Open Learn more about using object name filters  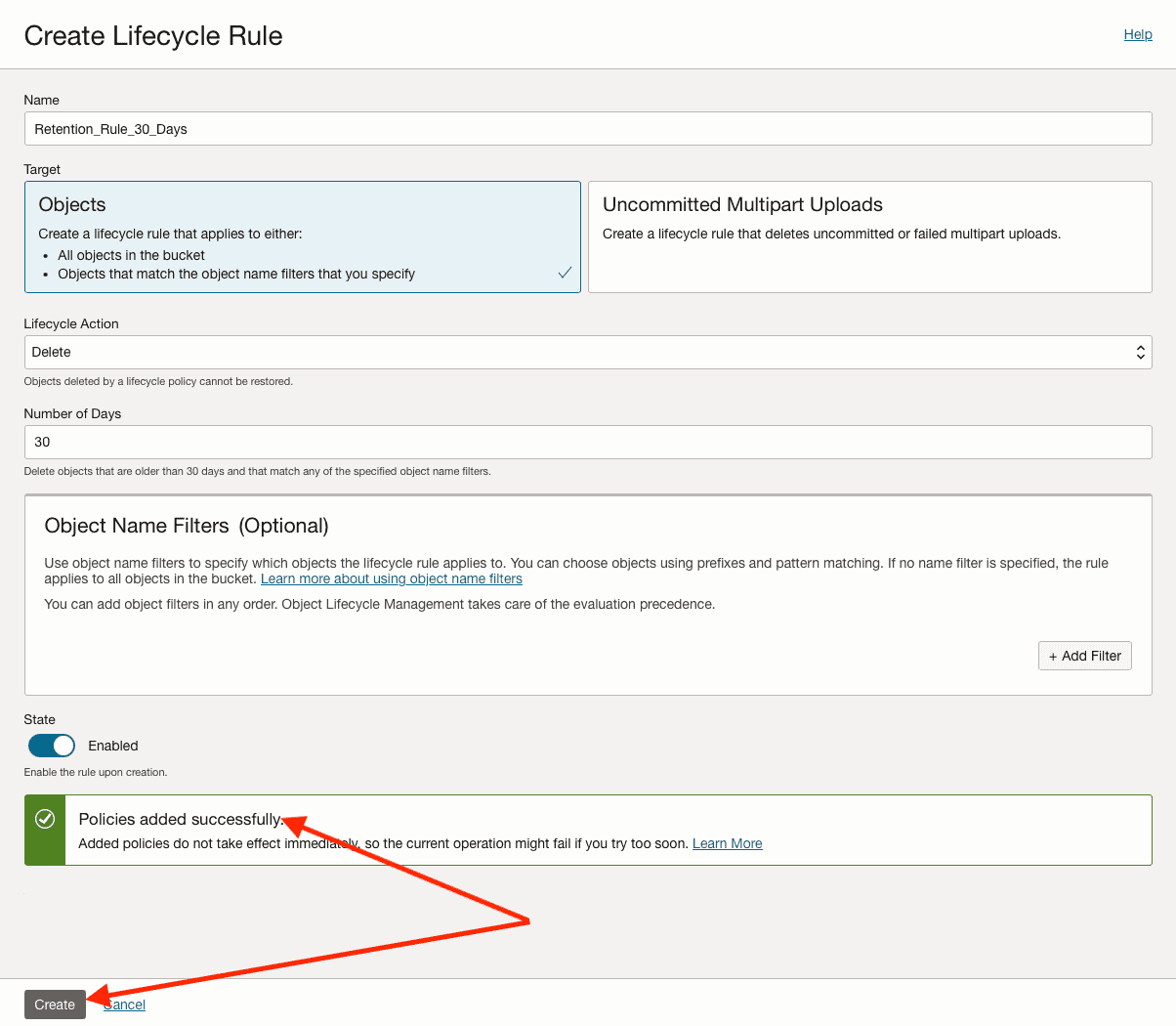[391, 579]
